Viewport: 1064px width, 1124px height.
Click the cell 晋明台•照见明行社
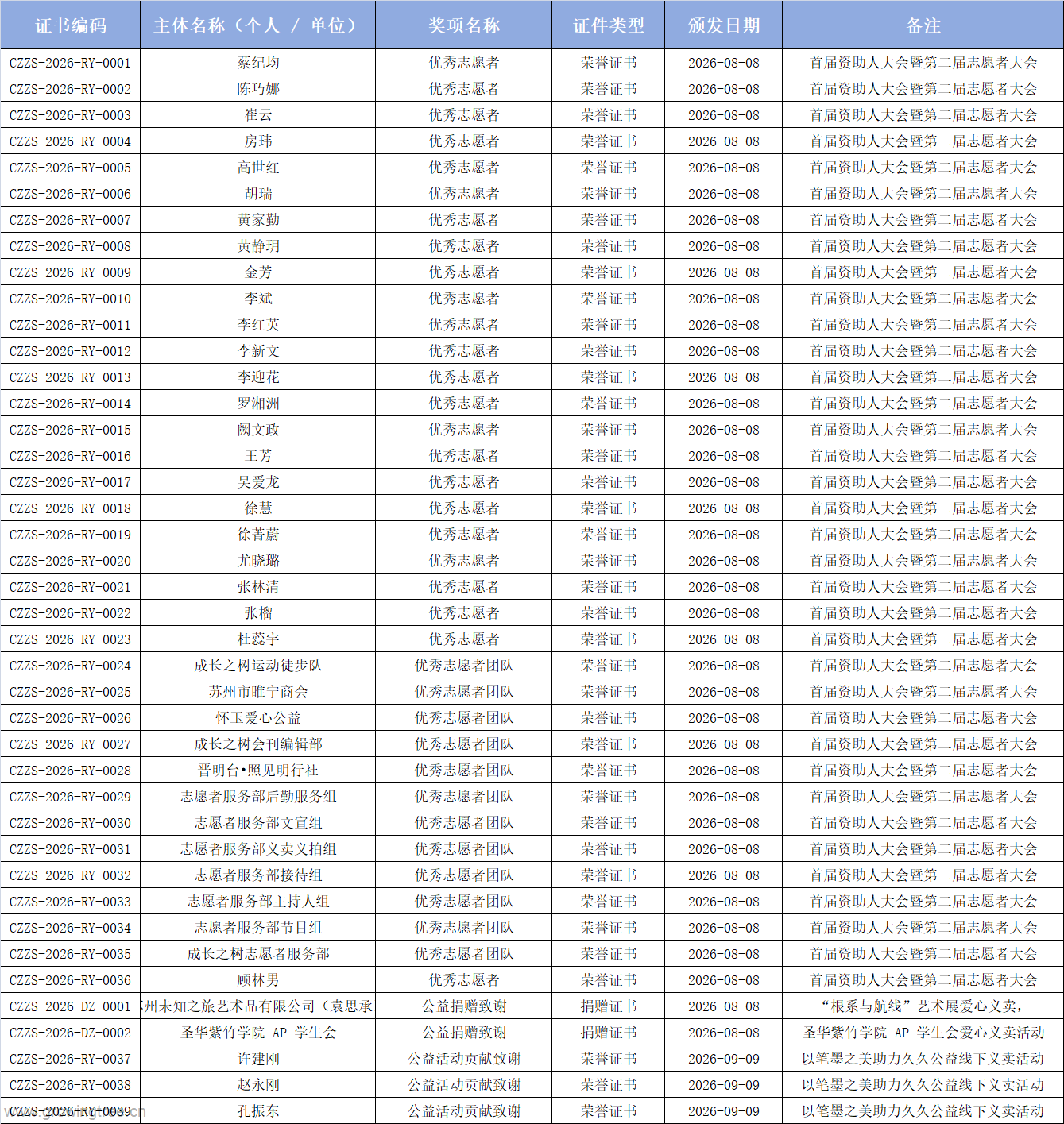coord(257,771)
